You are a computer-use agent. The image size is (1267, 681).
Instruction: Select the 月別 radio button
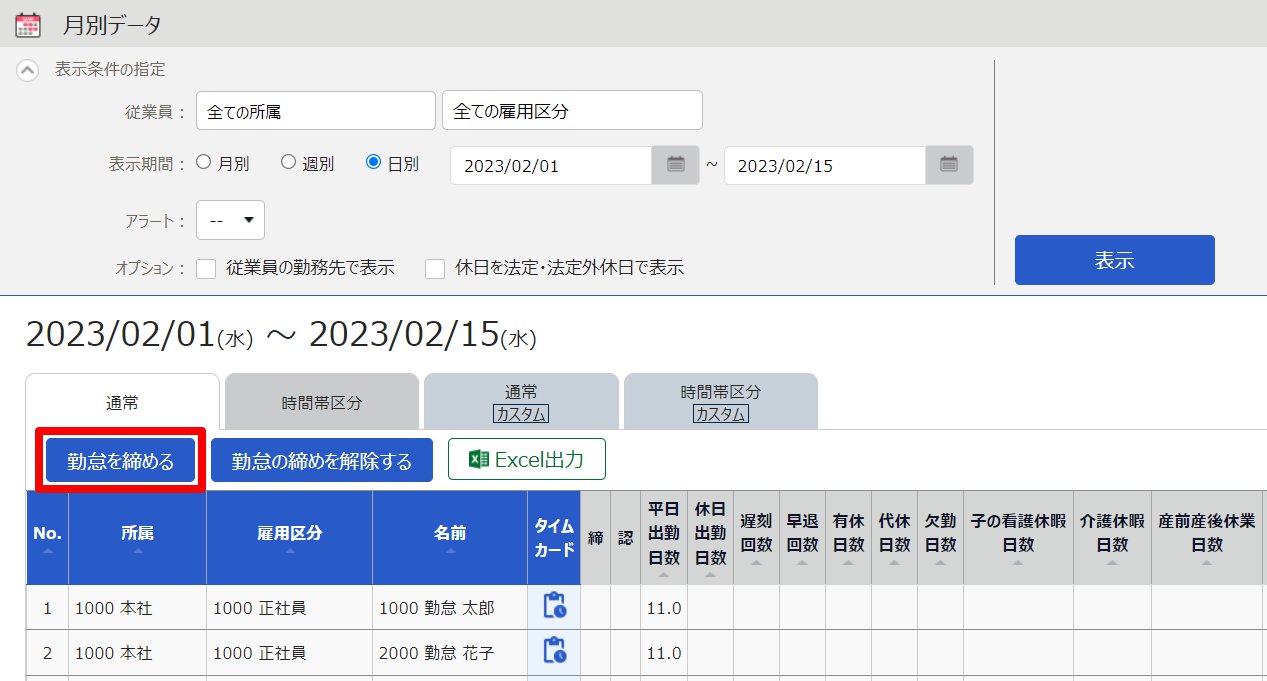(204, 162)
